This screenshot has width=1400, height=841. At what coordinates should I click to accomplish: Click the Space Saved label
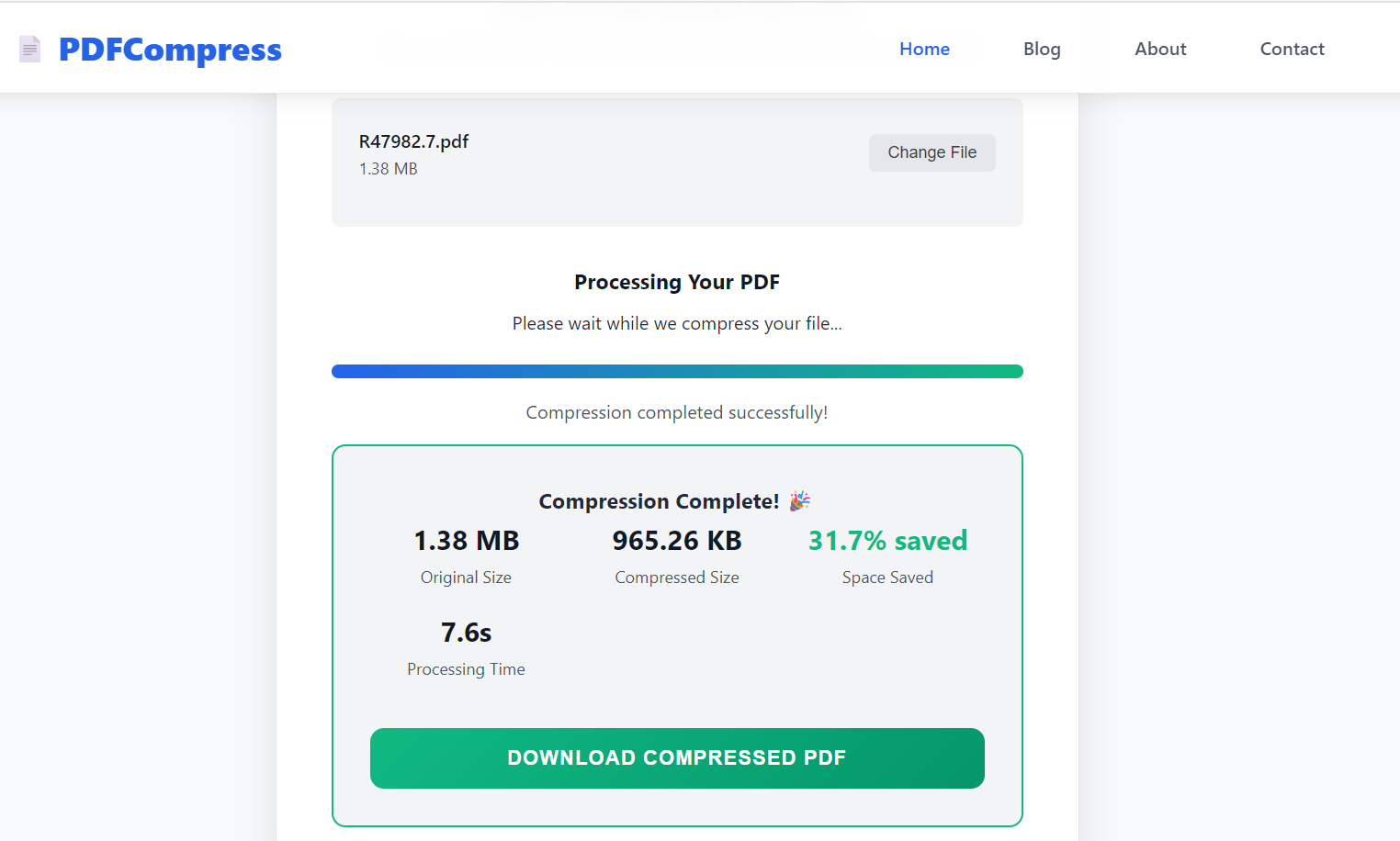pyautogui.click(x=887, y=577)
